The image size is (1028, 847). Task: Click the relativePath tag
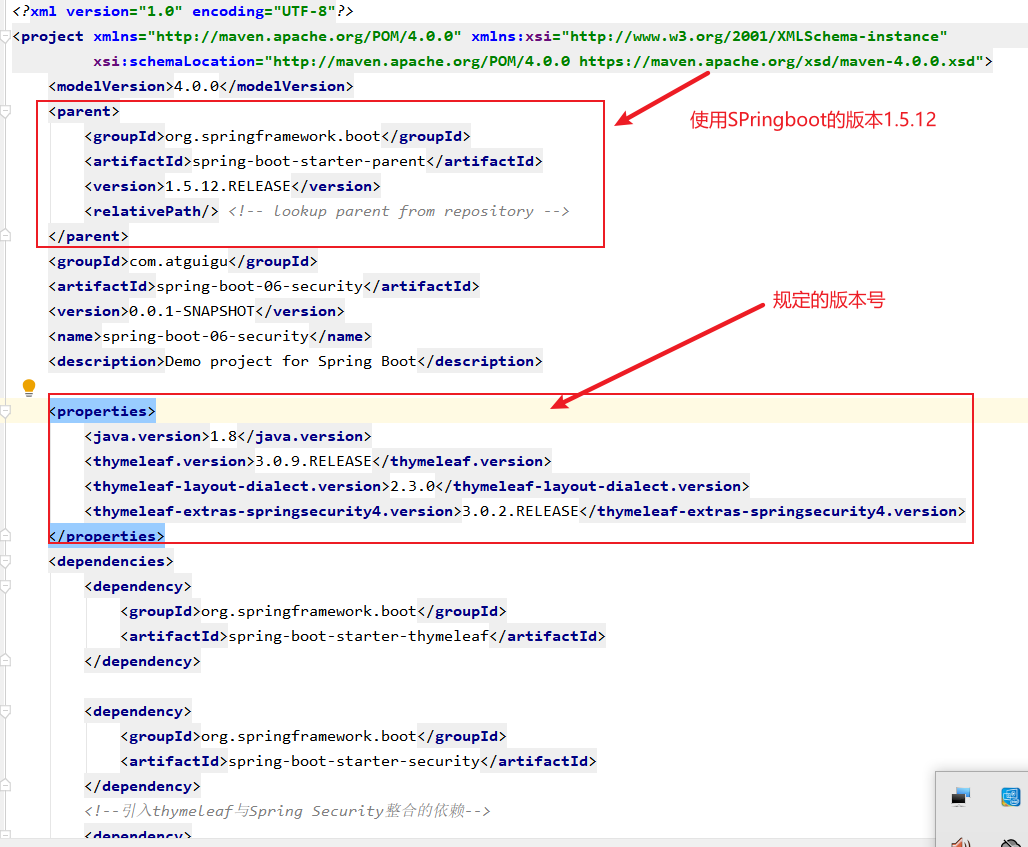pyautogui.click(x=151, y=211)
